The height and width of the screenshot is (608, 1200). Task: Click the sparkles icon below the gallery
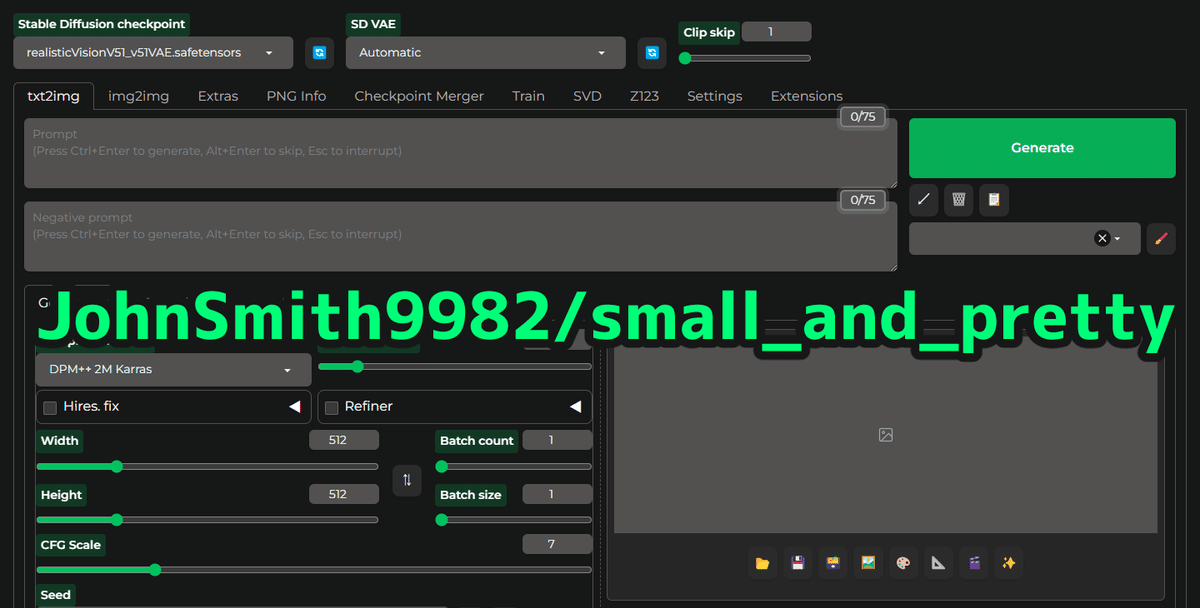[1008, 563]
